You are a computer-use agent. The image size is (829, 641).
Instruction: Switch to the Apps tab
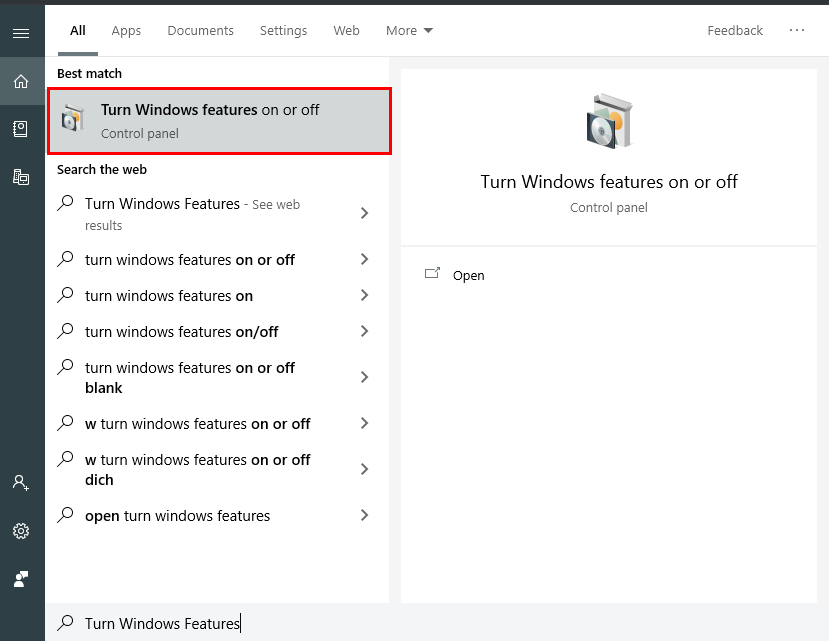pos(126,30)
